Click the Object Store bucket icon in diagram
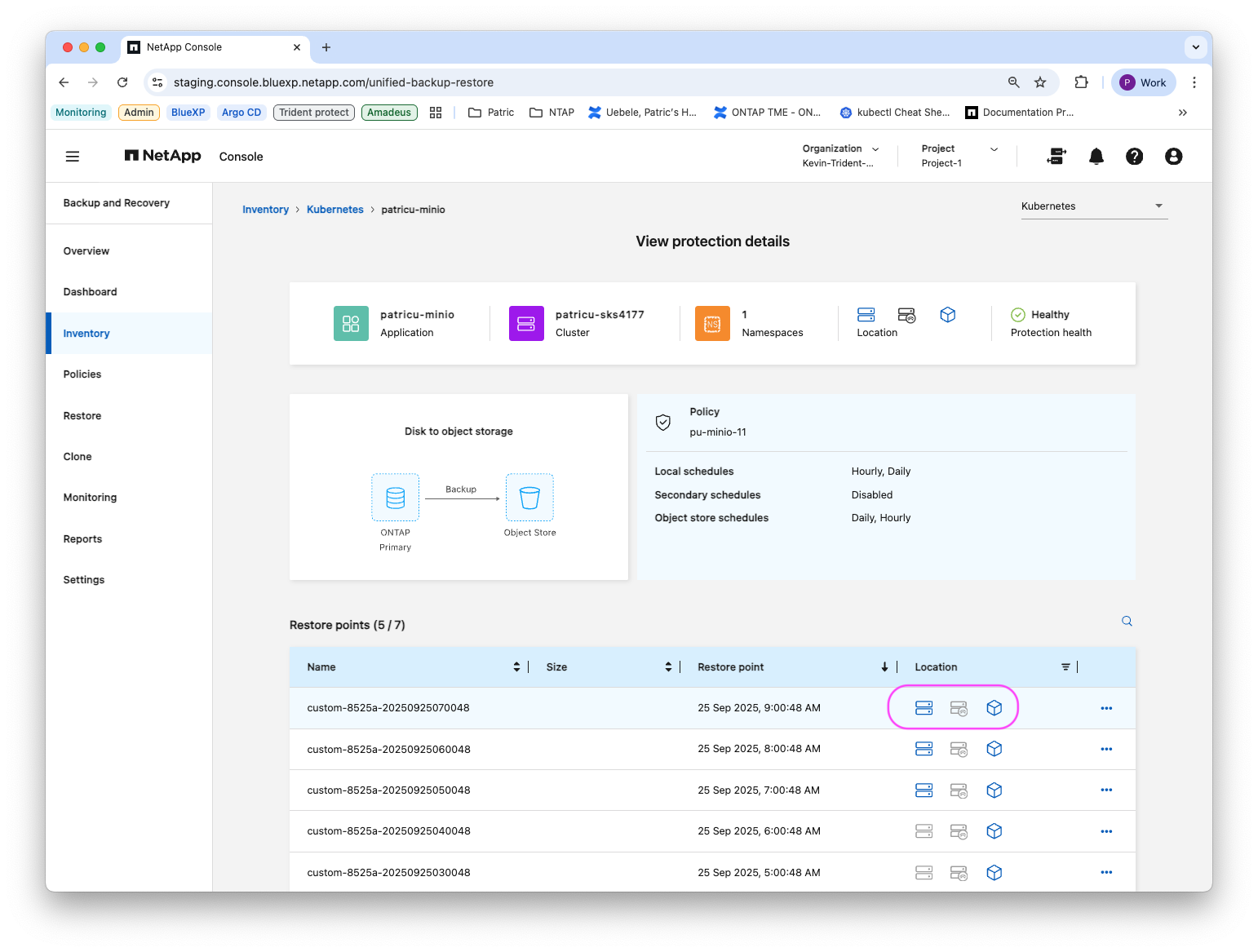Image resolution: width=1258 pixels, height=952 pixels. point(529,498)
